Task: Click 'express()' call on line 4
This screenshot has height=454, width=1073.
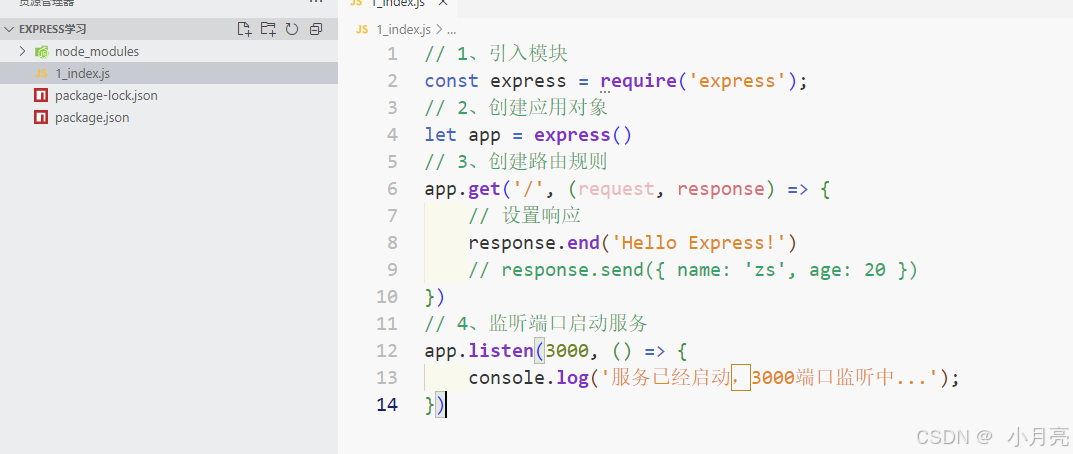Action: coord(583,135)
